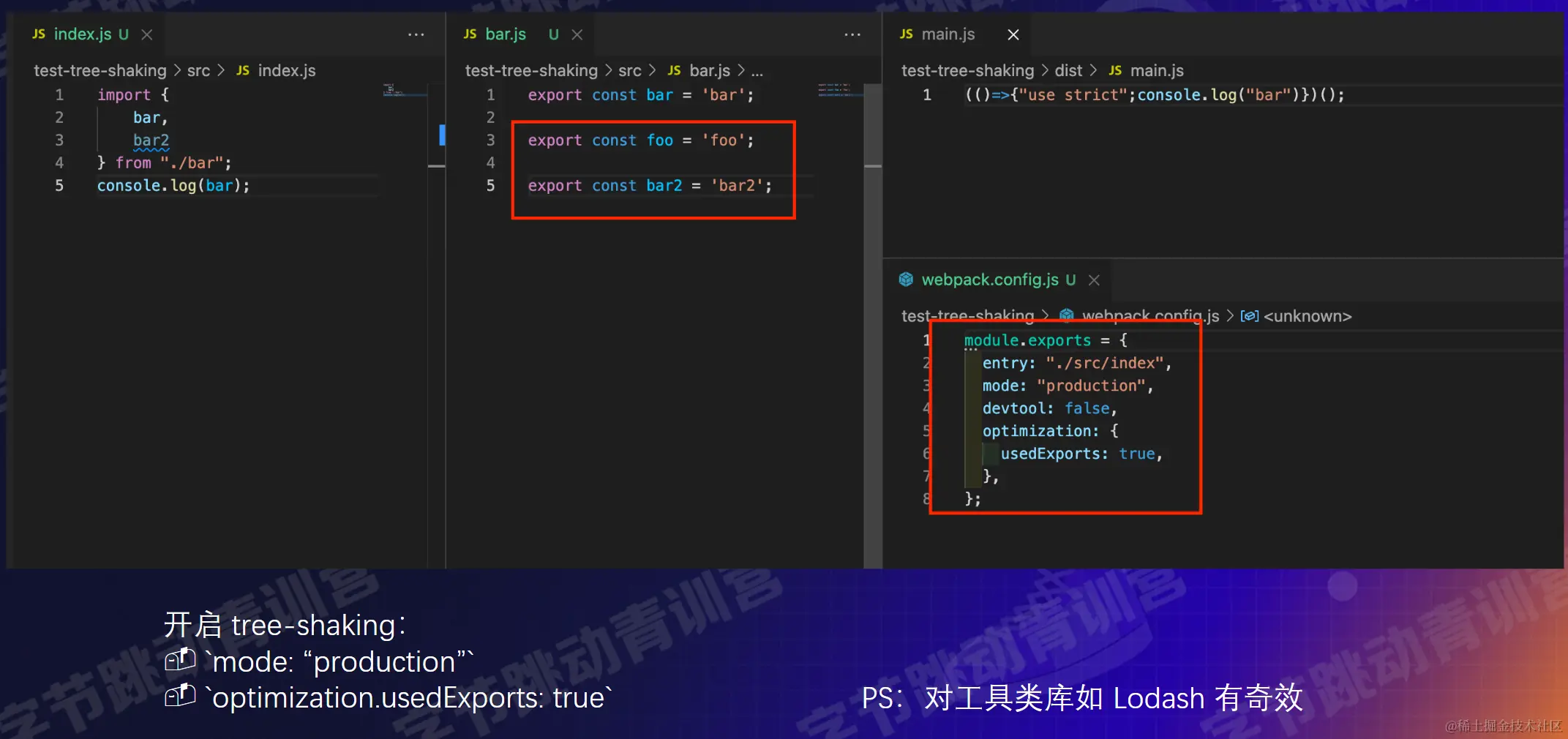1568x739 pixels.
Task: Click the JS icon in index.js breadcrumb
Action: pos(243,71)
